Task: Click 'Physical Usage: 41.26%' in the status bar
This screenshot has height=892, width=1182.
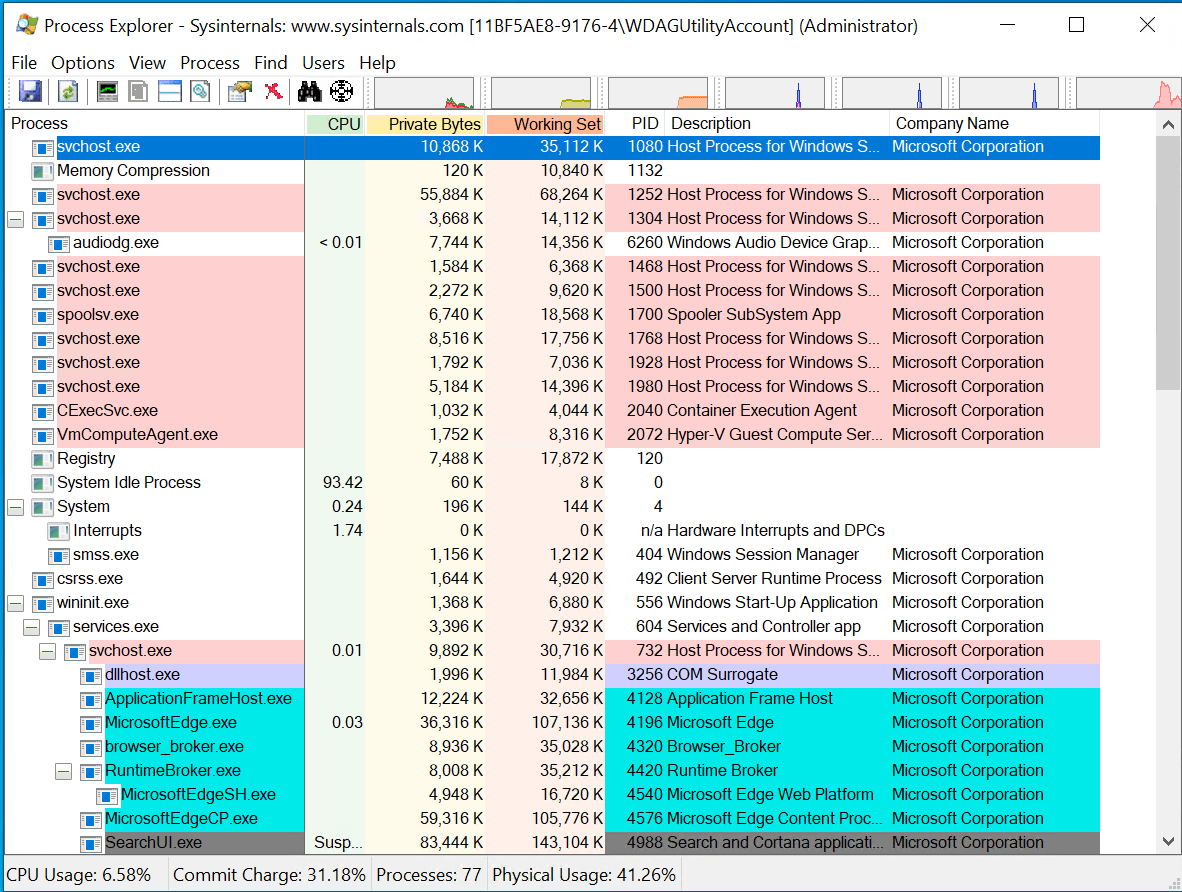Action: click(583, 875)
